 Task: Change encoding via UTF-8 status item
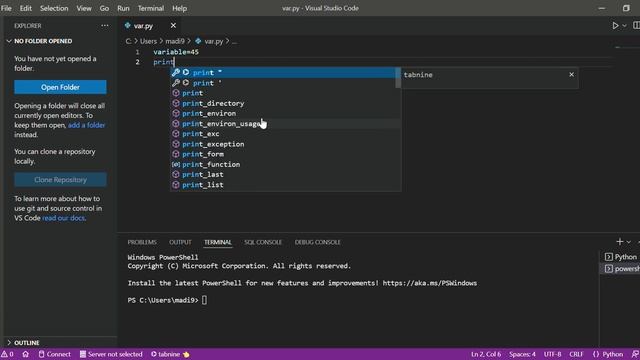[552, 354]
